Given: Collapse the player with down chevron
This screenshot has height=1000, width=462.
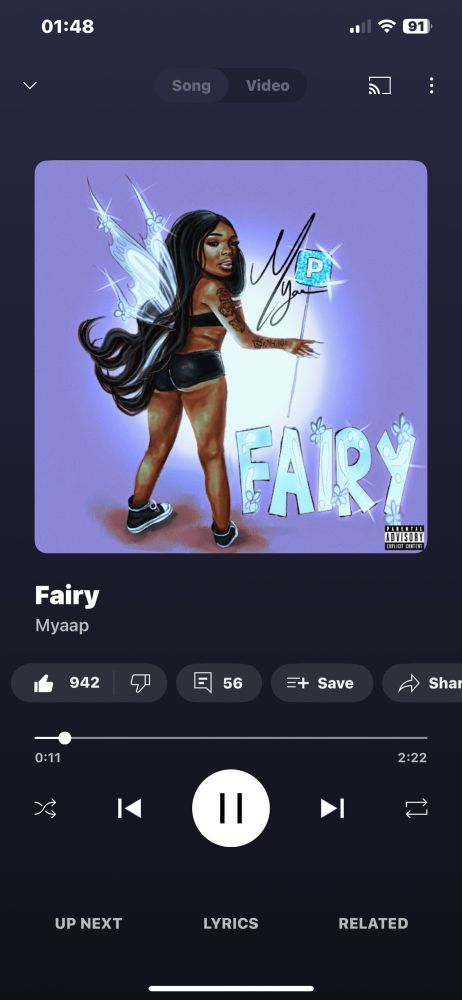Looking at the screenshot, I should (30, 85).
